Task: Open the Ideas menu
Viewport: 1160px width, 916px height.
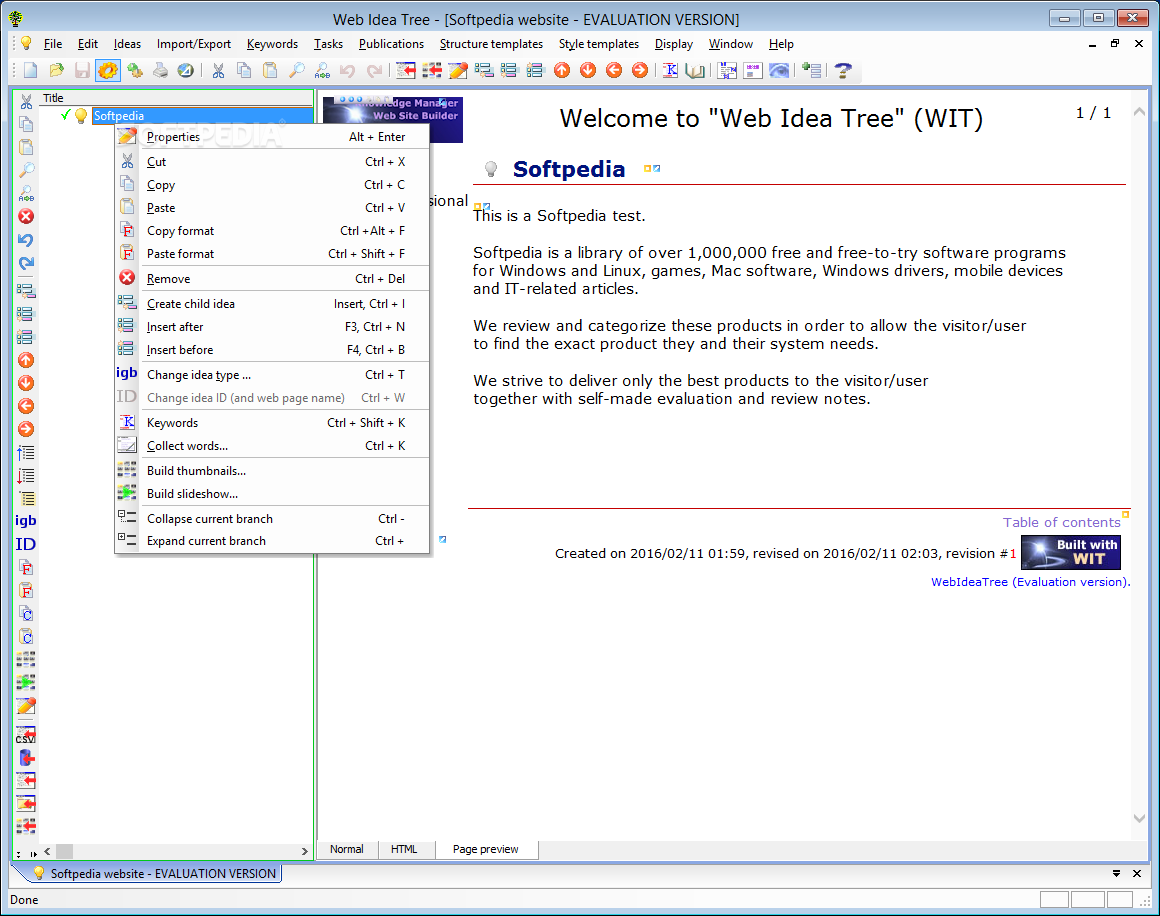Action: pyautogui.click(x=127, y=44)
